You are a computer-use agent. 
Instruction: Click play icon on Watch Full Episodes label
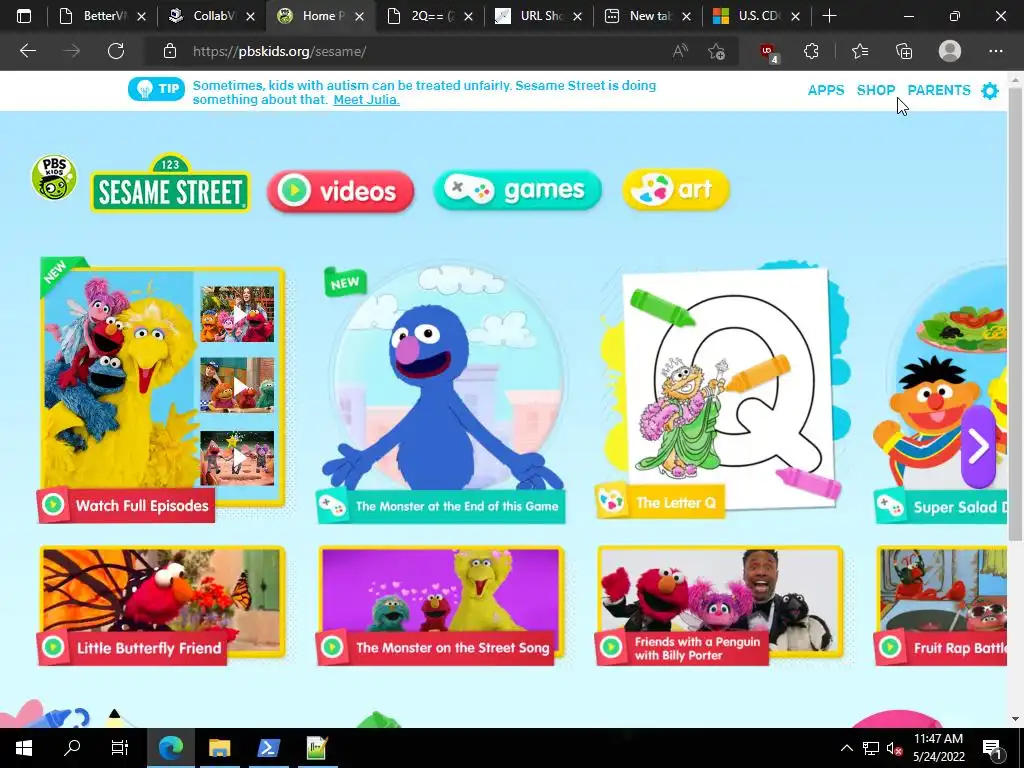click(x=53, y=505)
